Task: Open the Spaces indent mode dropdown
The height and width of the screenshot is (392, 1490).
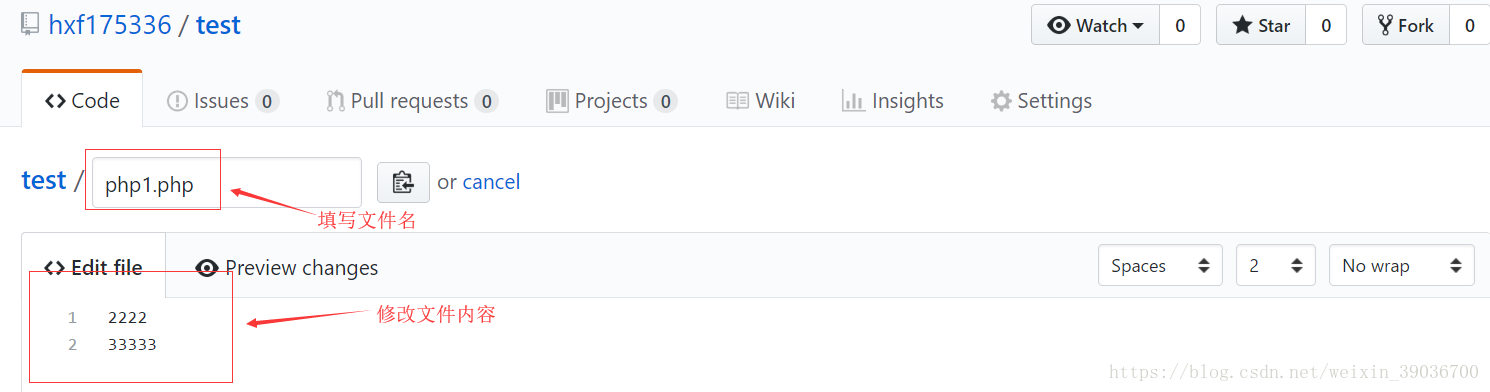Action: click(1160, 266)
